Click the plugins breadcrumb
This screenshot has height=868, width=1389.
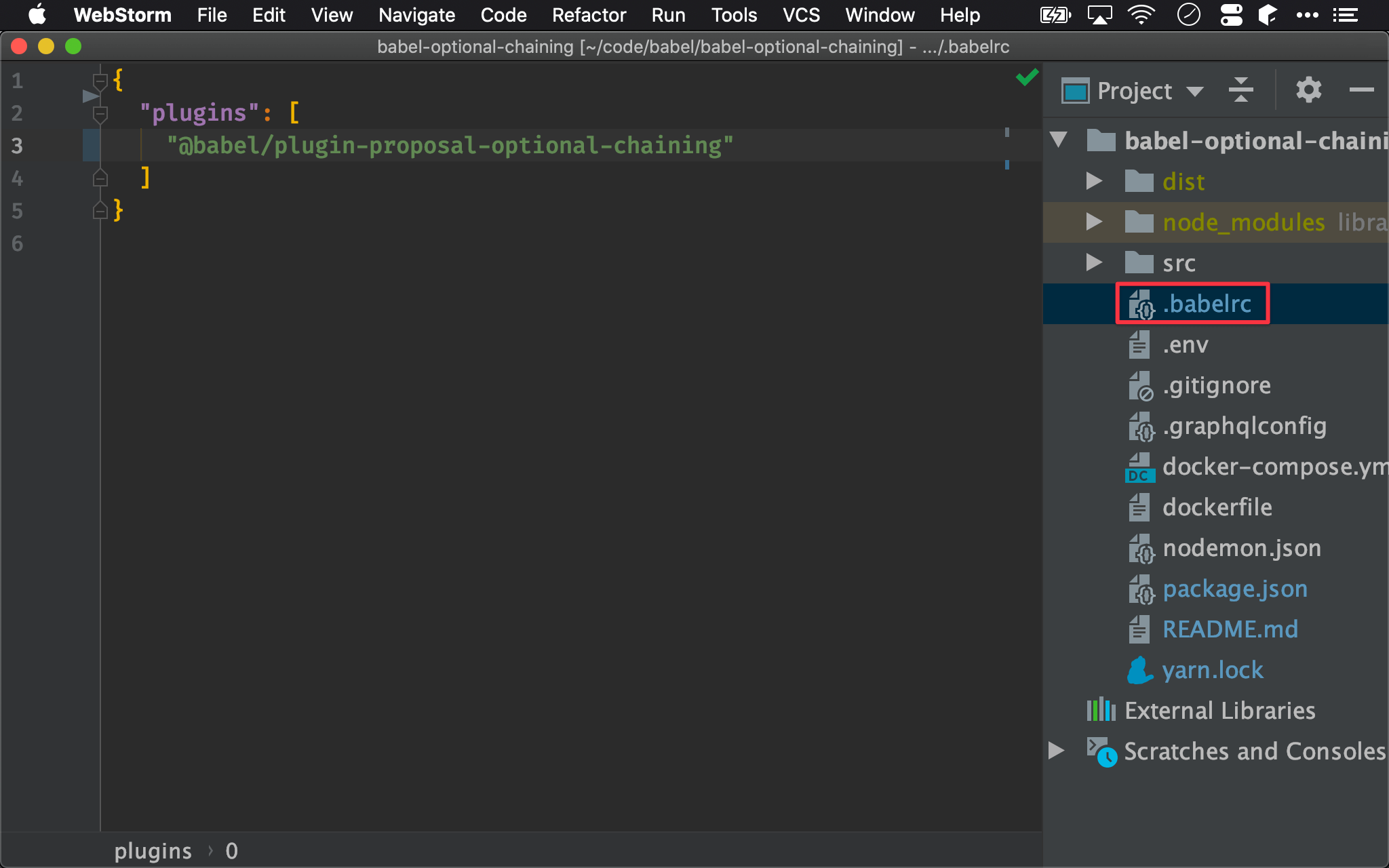click(153, 850)
